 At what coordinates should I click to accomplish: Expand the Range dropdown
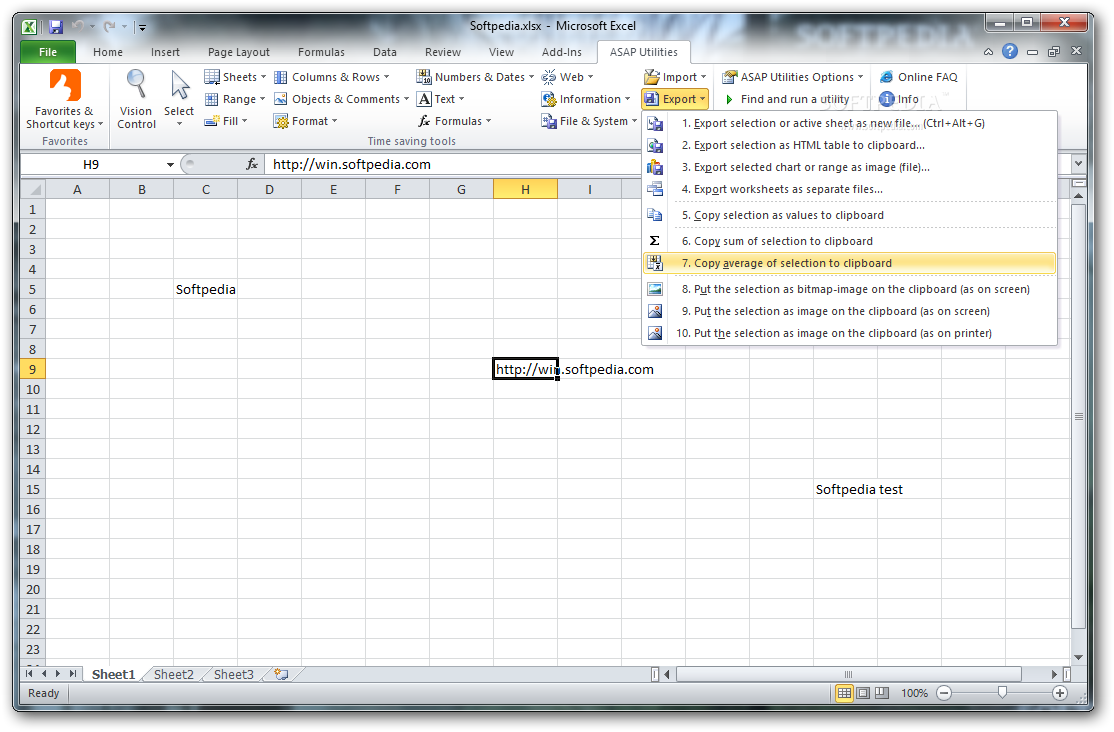point(234,99)
